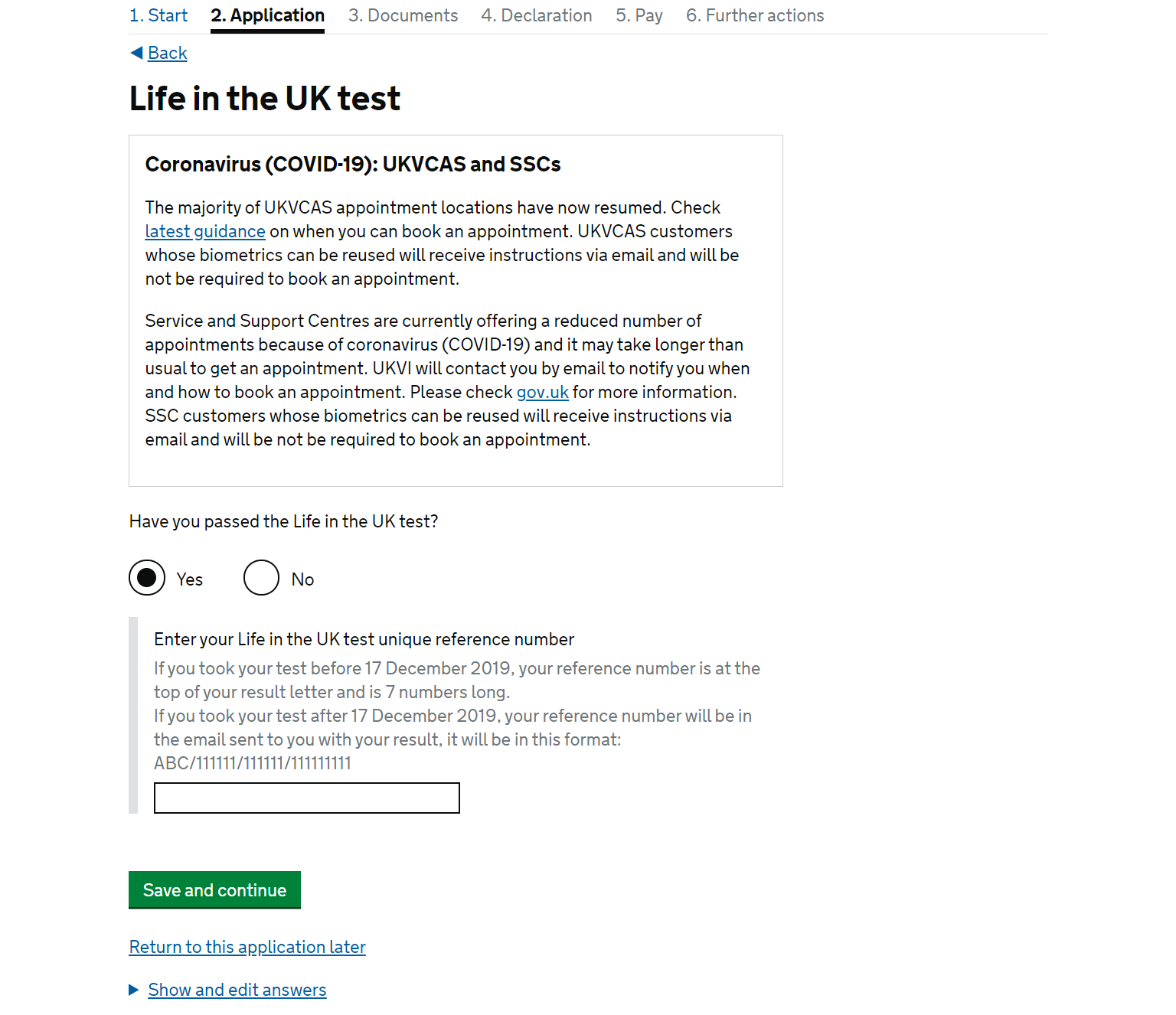Click the Show and edit answers triangle

(133, 990)
